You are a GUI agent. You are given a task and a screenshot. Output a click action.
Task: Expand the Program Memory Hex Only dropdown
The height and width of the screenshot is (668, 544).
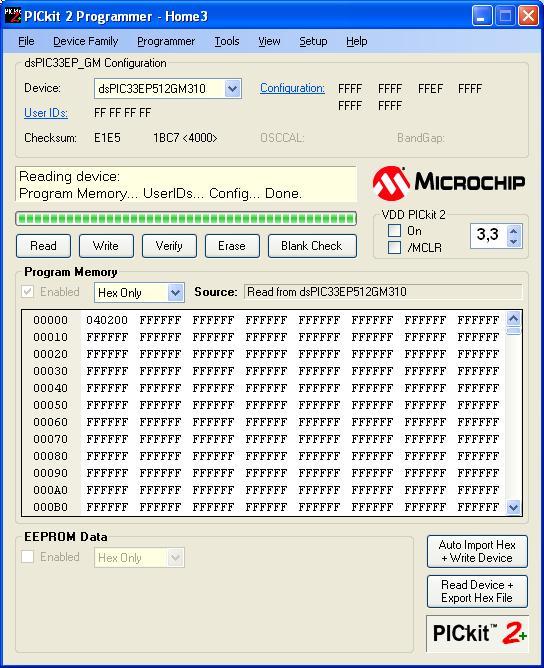(x=175, y=293)
